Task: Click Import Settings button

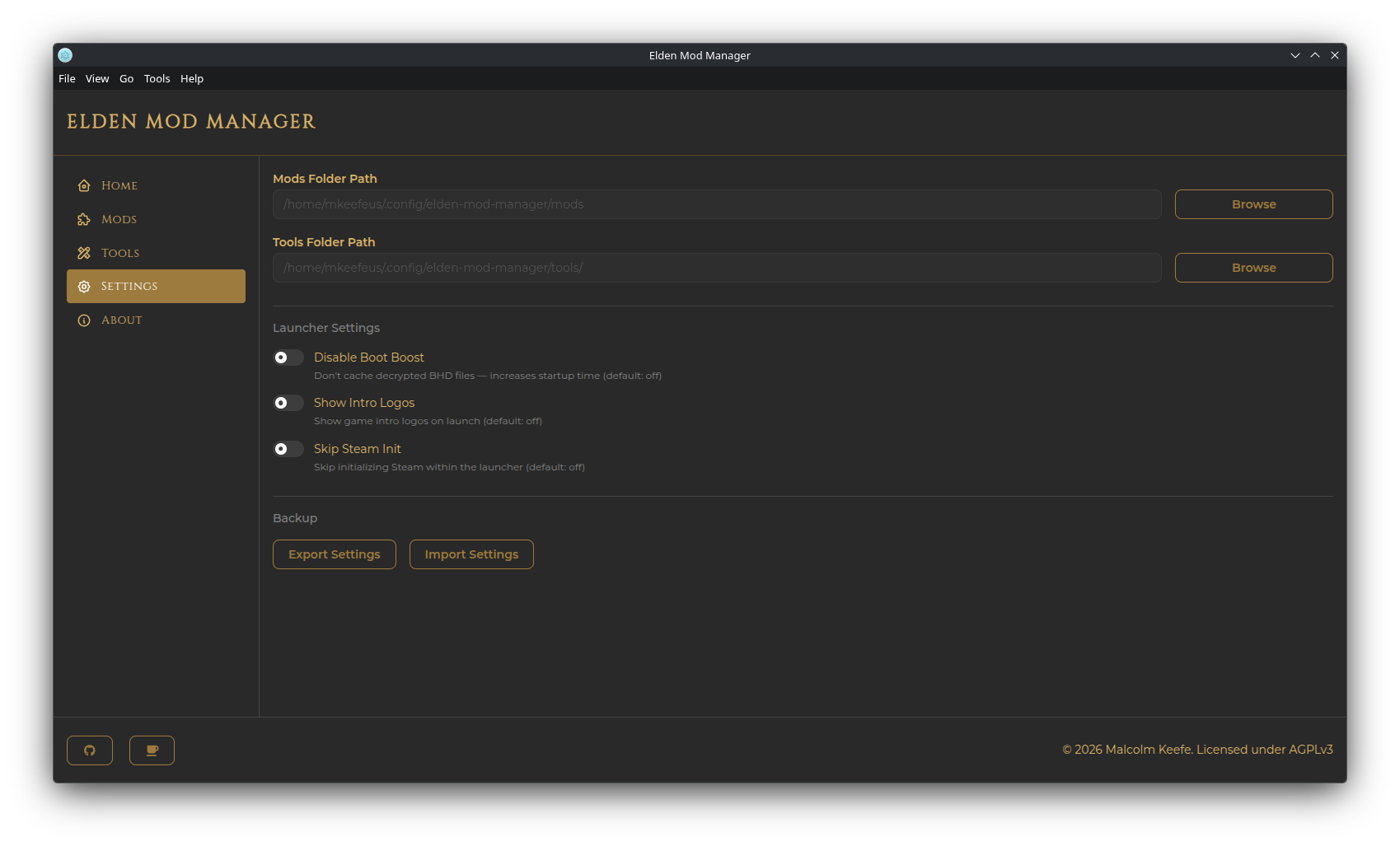Action: [471, 554]
